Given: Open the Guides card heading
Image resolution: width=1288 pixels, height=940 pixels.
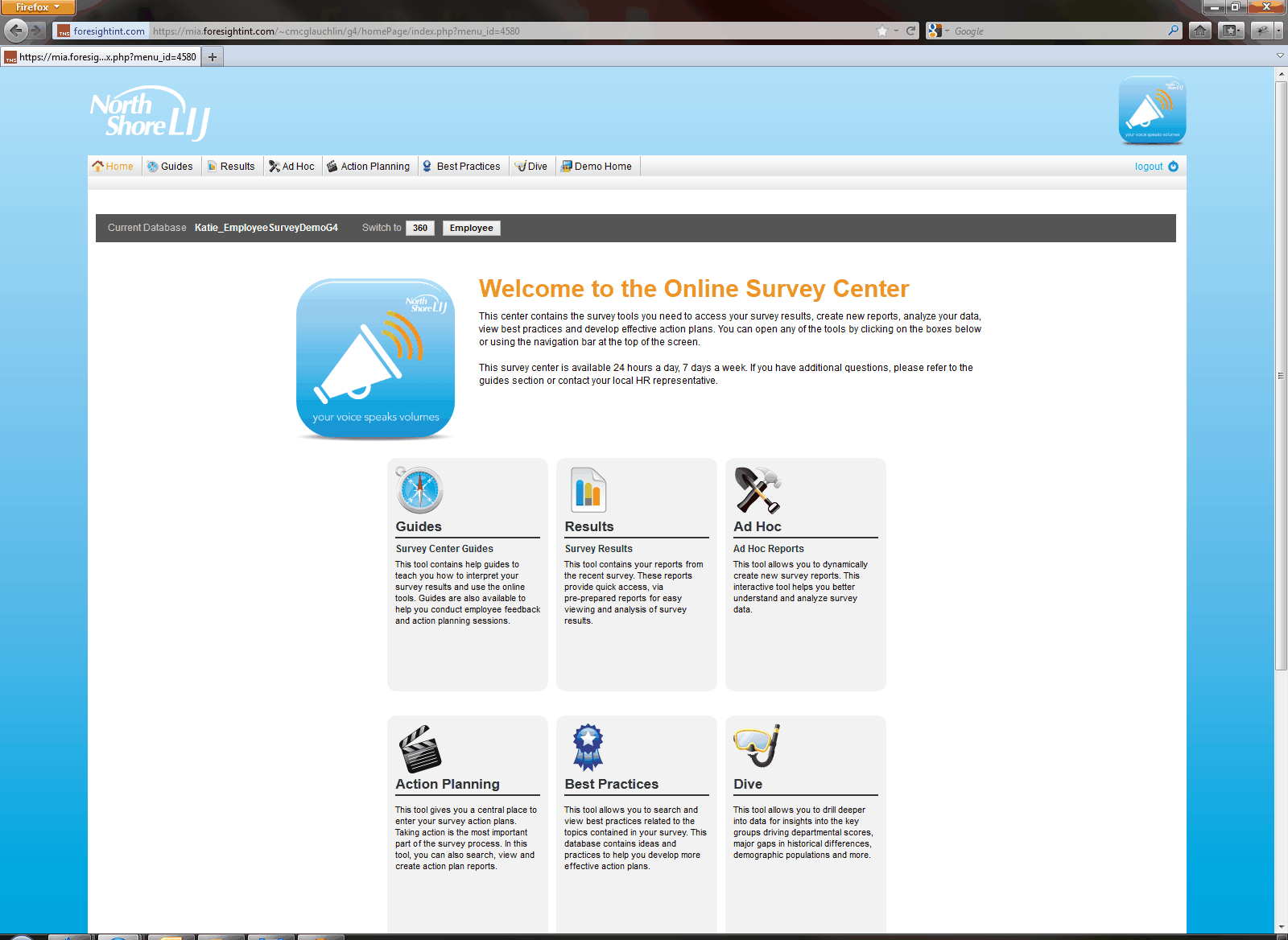Looking at the screenshot, I should [x=419, y=526].
